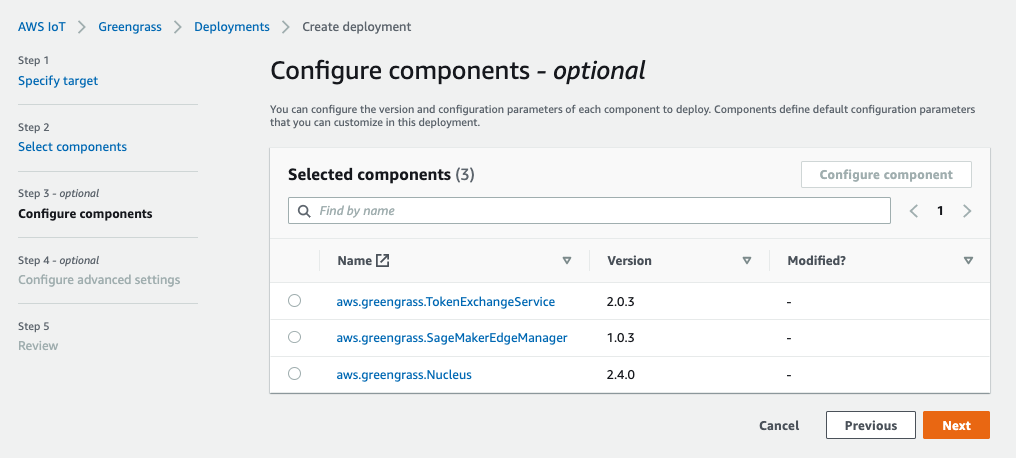Image resolution: width=1016 pixels, height=458 pixels.
Task: Click the Name column header
Action: coord(354,260)
